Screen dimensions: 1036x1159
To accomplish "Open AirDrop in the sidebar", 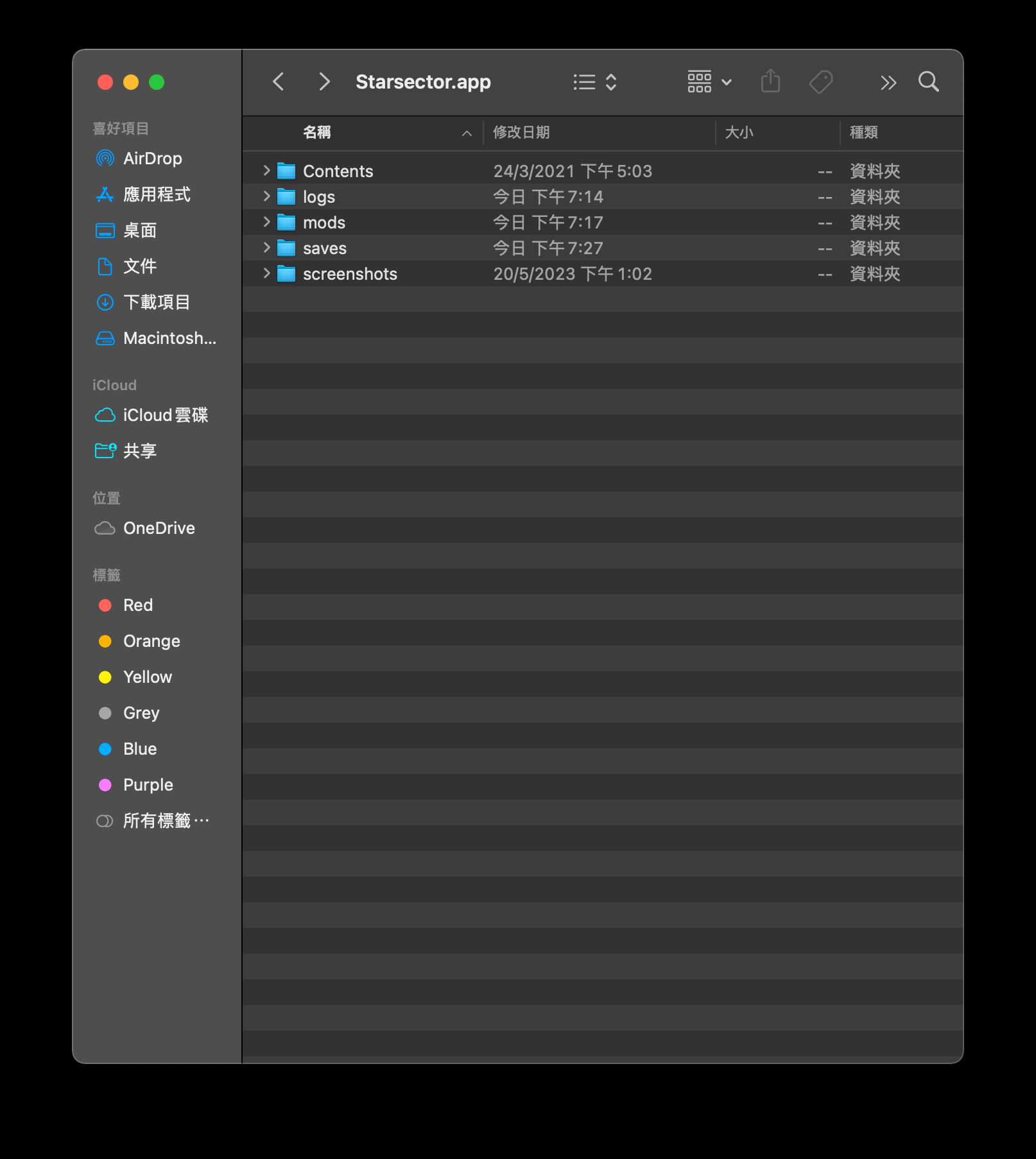I will pos(152,159).
